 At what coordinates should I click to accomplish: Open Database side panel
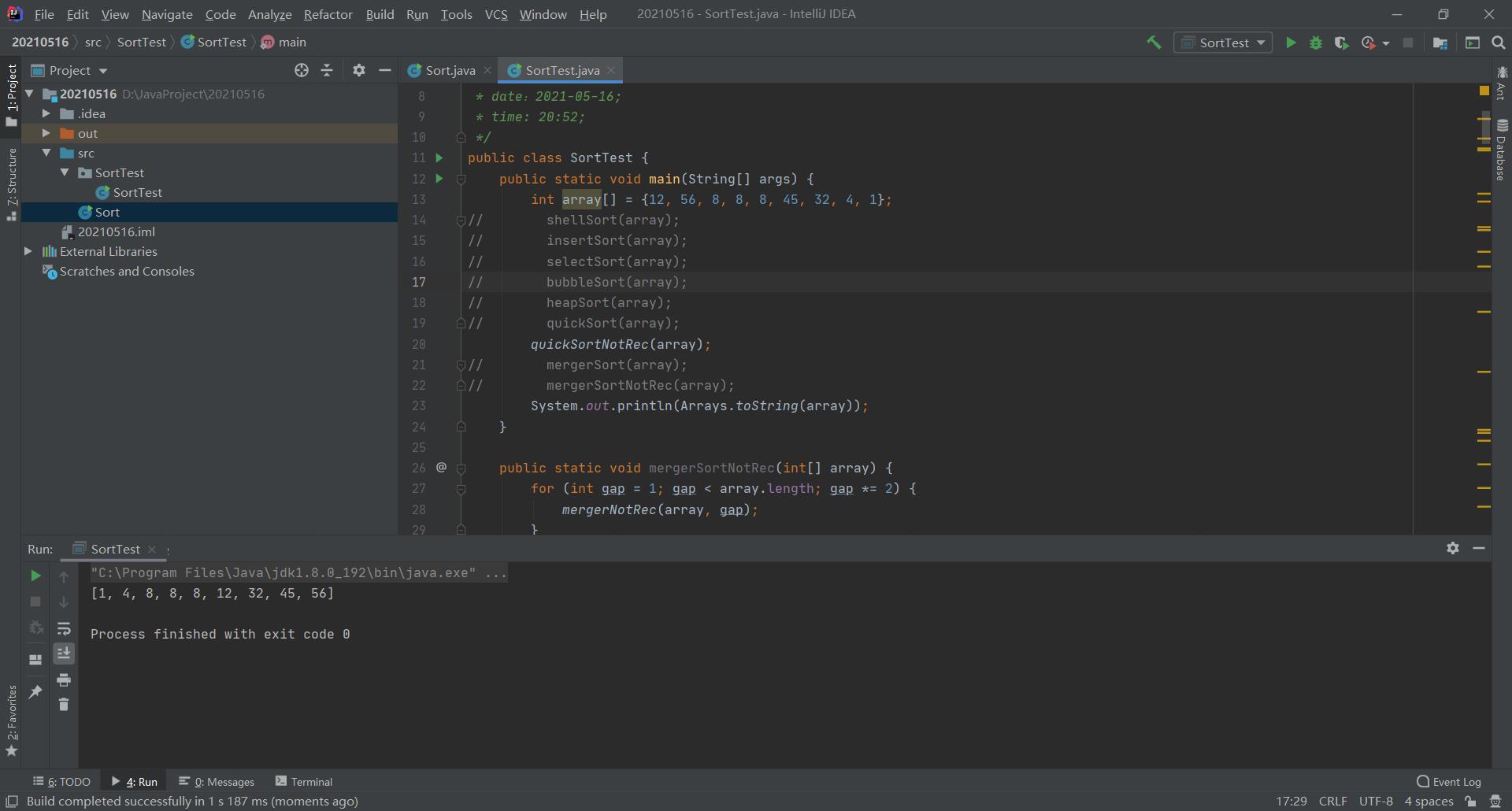point(1502,150)
